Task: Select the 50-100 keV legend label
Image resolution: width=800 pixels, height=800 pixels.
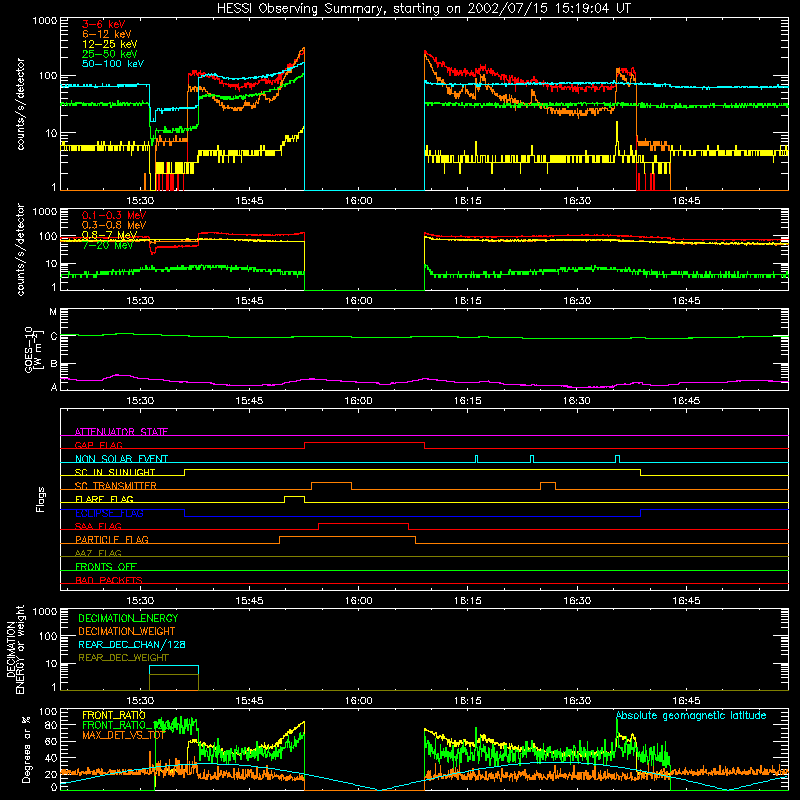Action: pyautogui.click(x=113, y=64)
